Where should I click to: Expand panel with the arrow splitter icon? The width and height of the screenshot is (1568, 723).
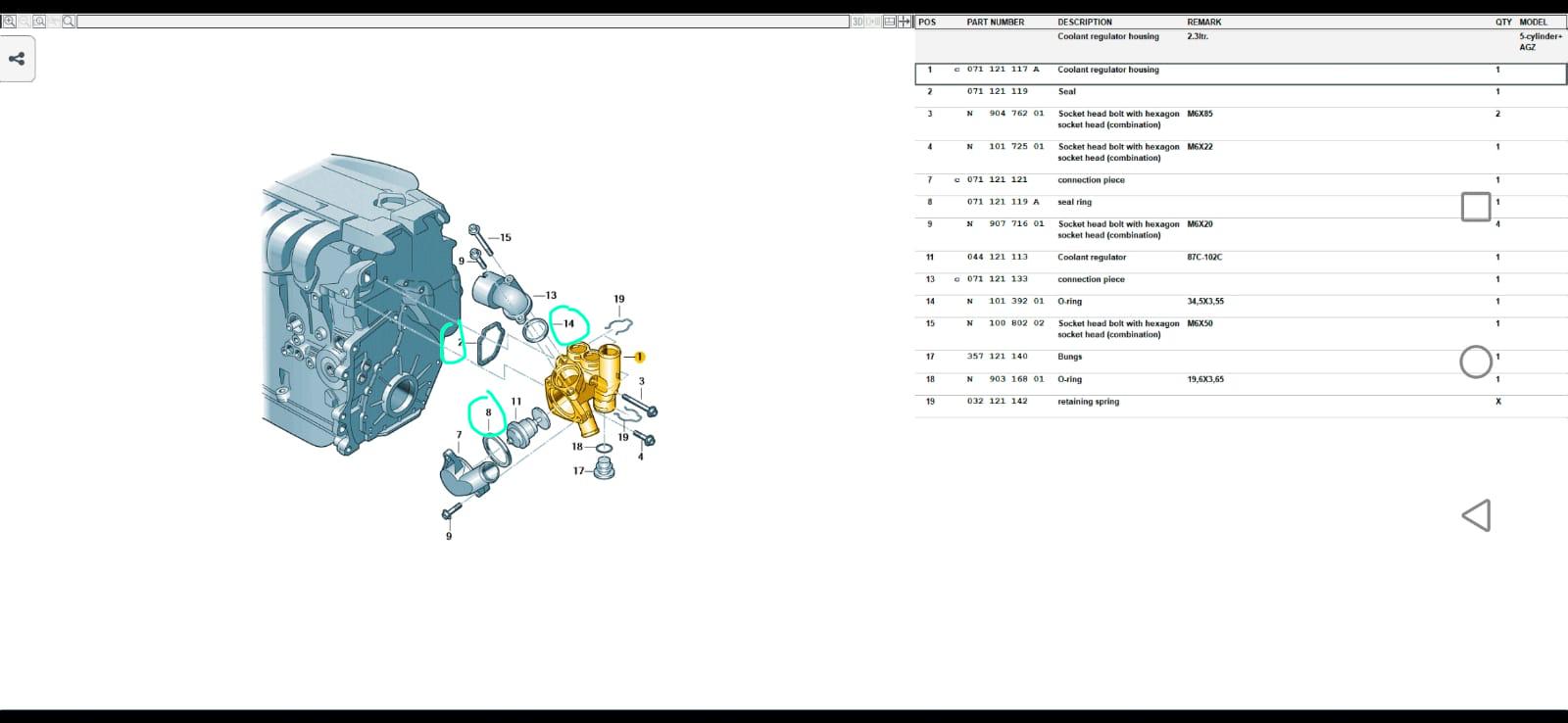click(905, 22)
